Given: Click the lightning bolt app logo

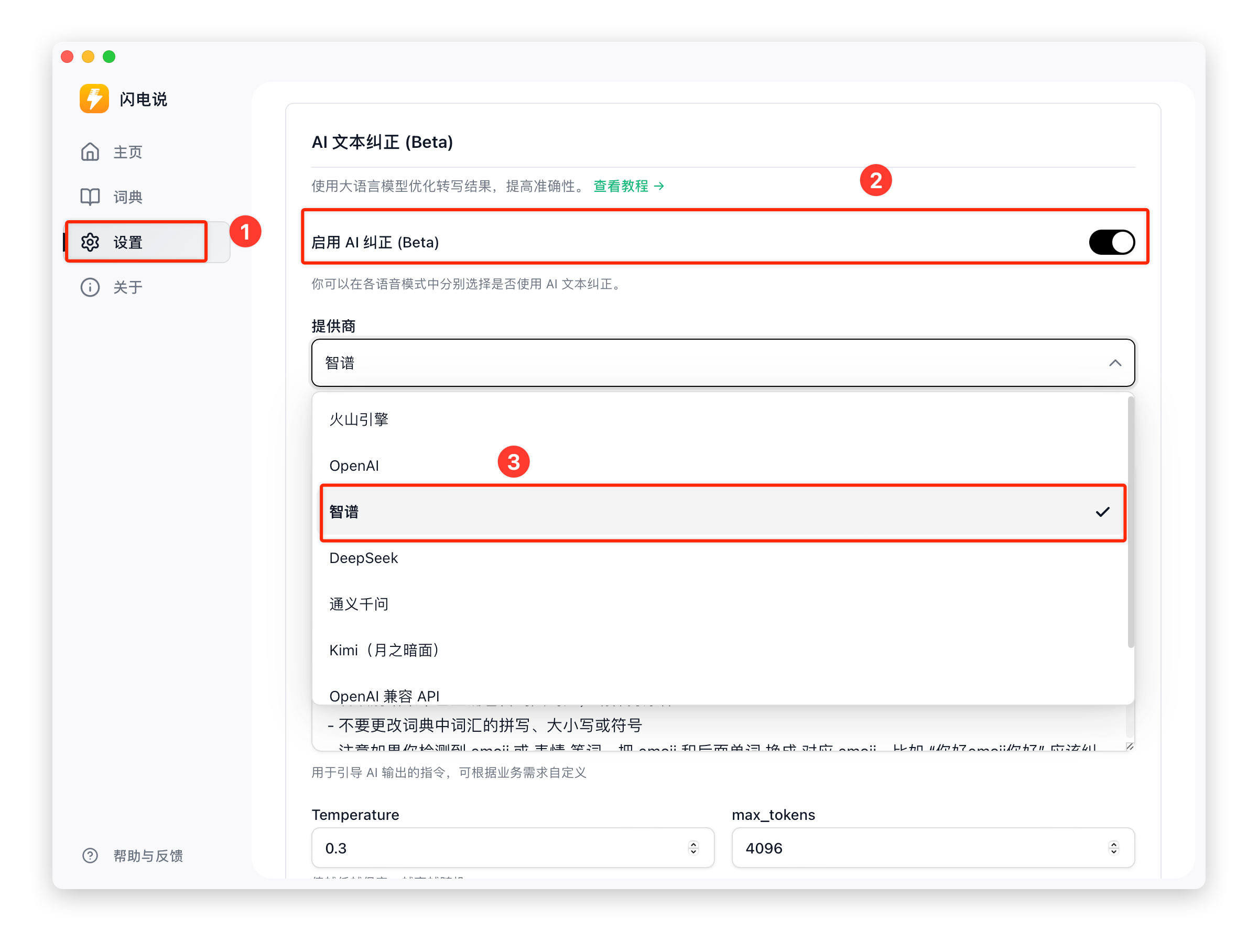Looking at the screenshot, I should point(94,99).
